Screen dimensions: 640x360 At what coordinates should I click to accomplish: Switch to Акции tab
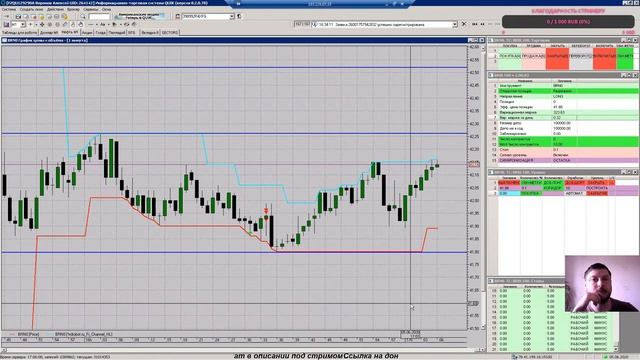point(87,32)
